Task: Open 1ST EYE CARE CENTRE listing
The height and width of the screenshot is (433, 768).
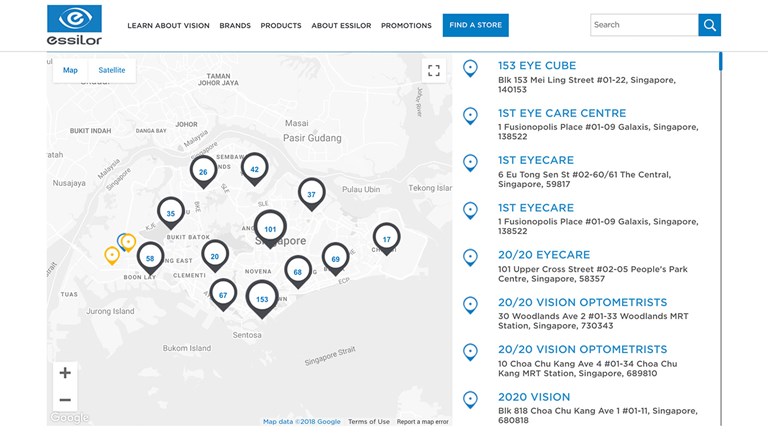Action: click(x=561, y=113)
